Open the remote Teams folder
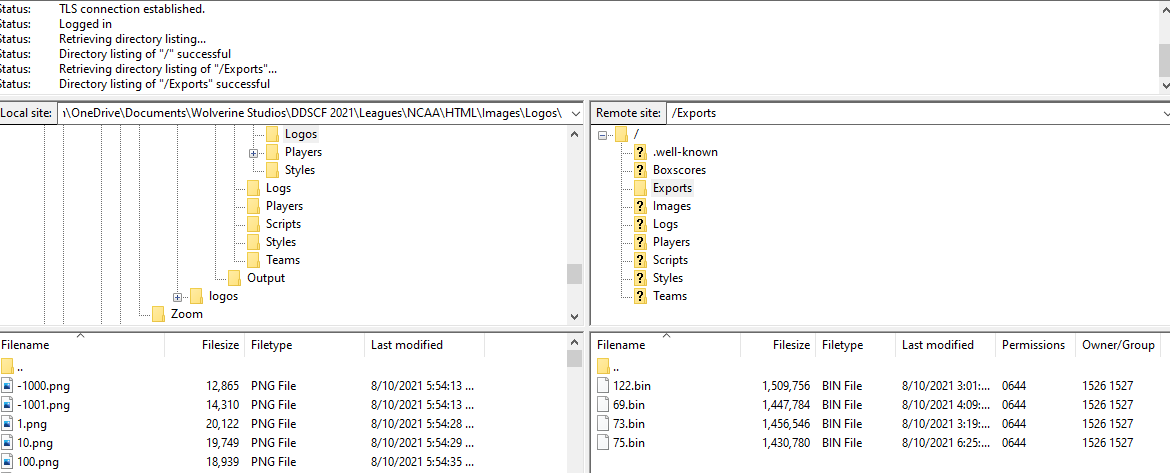 (669, 295)
